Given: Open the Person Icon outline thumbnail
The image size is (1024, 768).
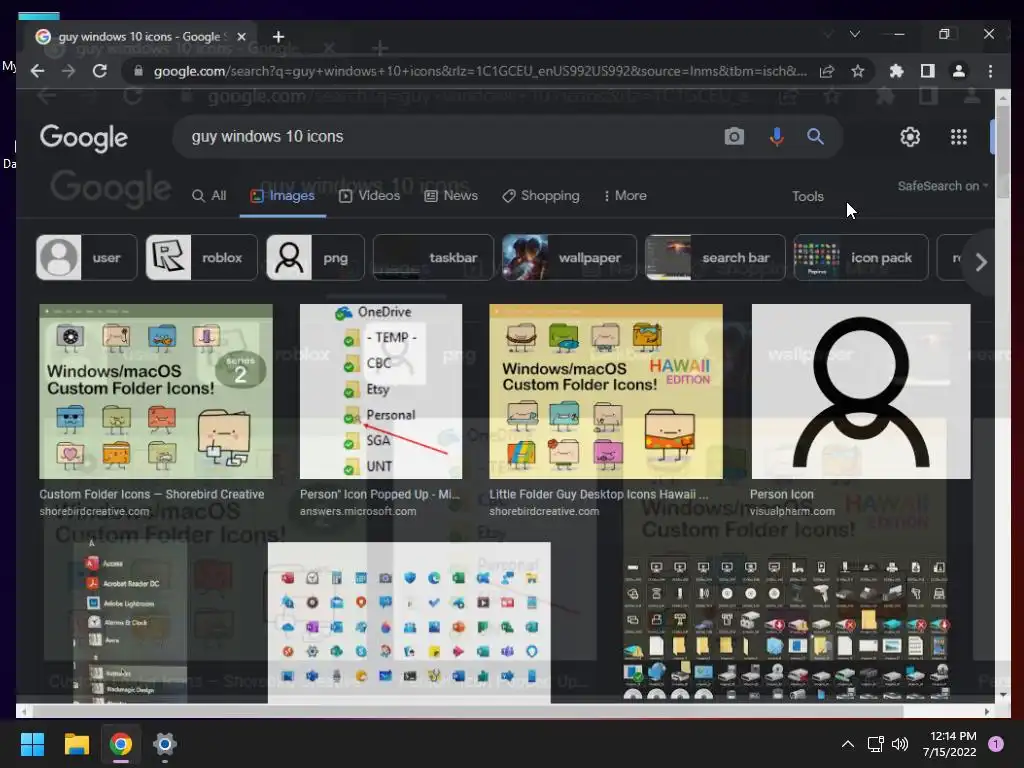Looking at the screenshot, I should click(861, 391).
